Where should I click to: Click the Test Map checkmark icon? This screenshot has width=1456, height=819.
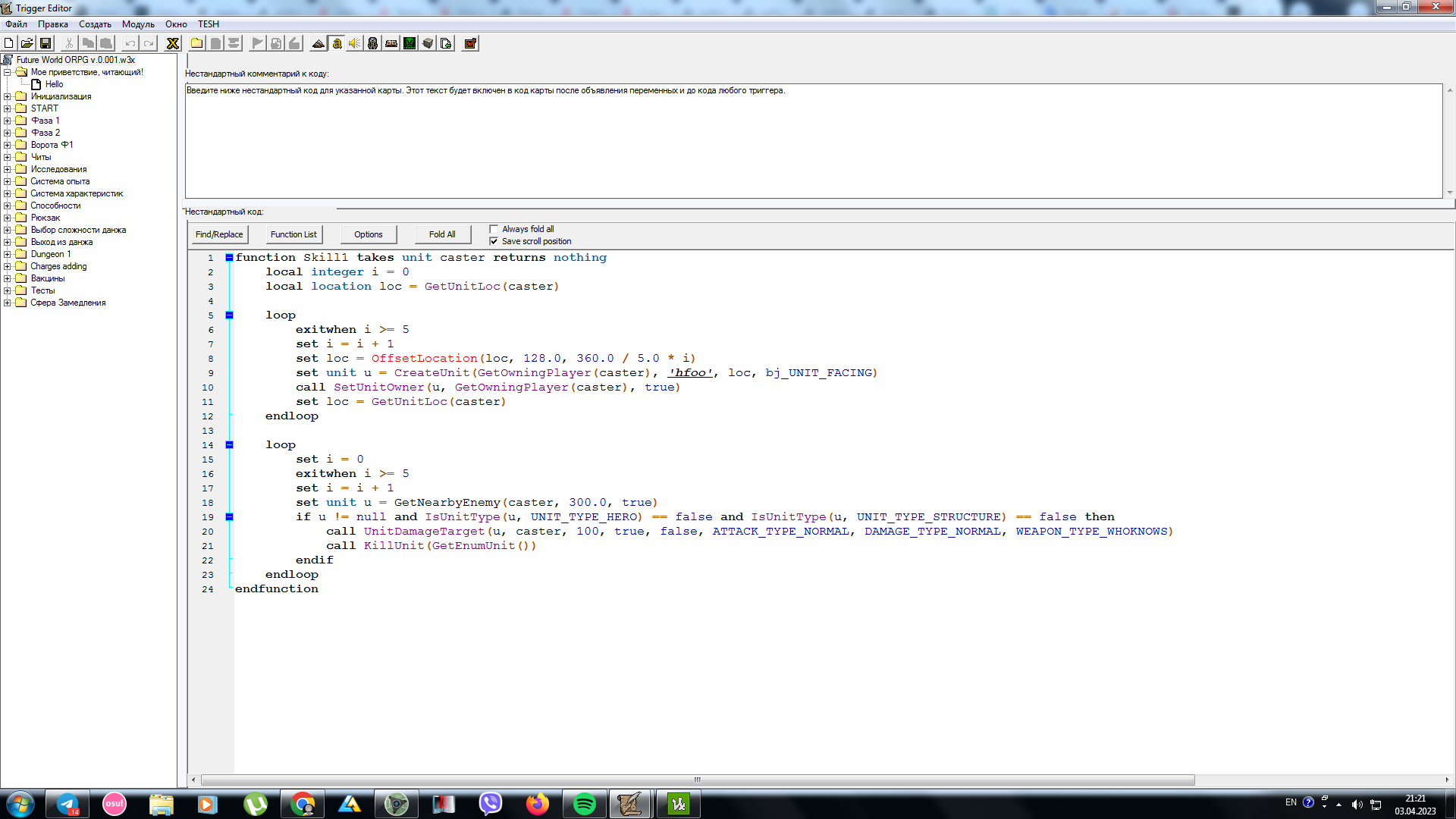tap(470, 43)
